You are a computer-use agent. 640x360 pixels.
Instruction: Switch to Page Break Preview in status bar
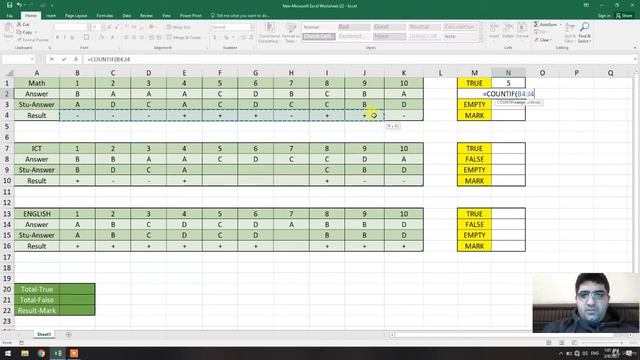click(574, 342)
